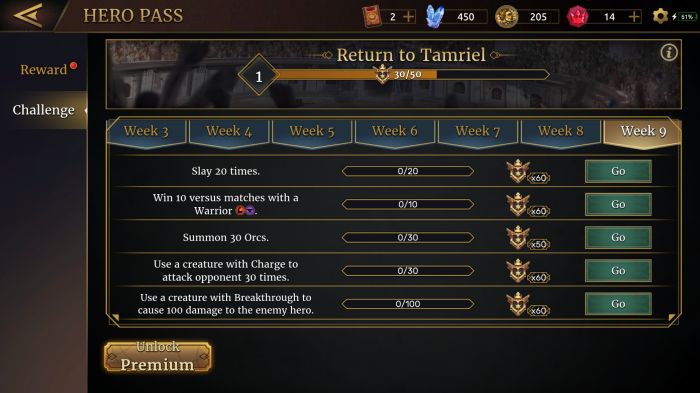Viewport: 700px width, 393px height.
Task: Click the back arrow icon
Action: 28,16
